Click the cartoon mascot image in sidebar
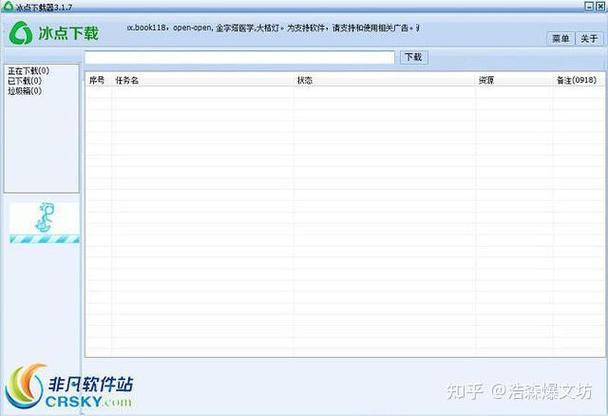This screenshot has width=608, height=416. [44, 222]
